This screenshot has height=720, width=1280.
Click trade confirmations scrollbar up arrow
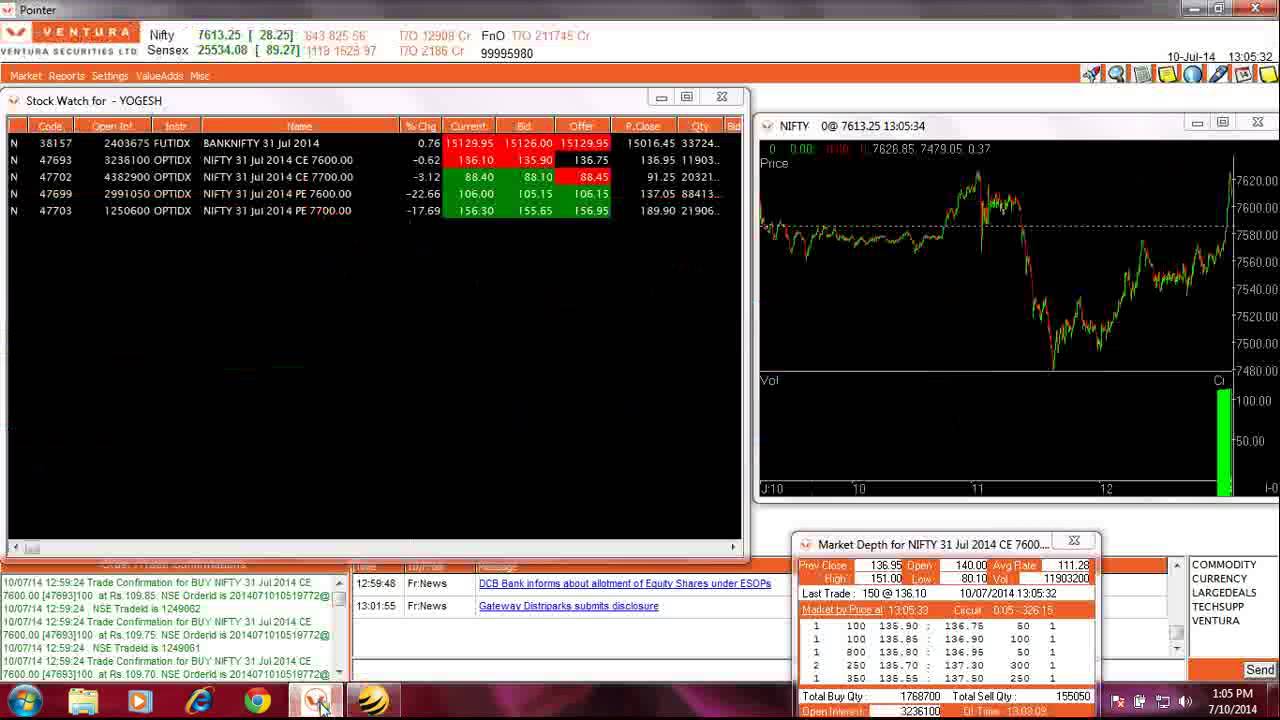(340, 583)
